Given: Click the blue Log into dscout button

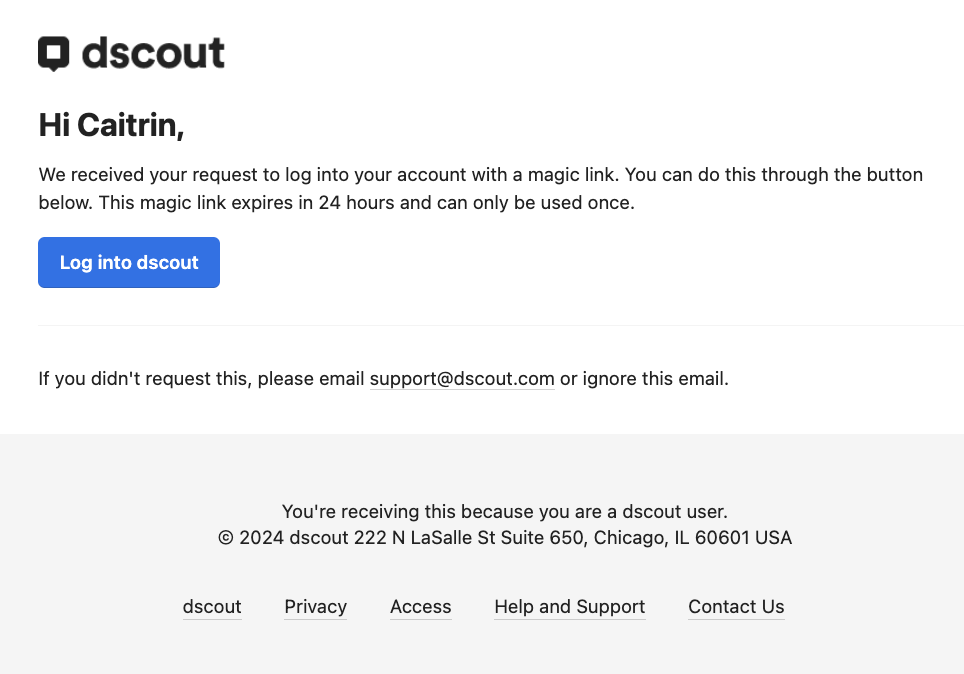Looking at the screenshot, I should [x=129, y=263].
